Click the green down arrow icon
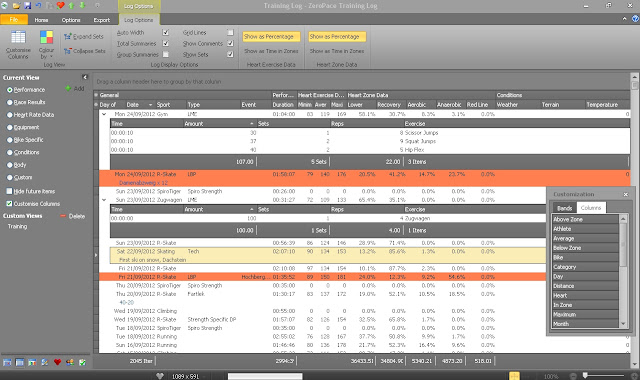 [82, 5]
